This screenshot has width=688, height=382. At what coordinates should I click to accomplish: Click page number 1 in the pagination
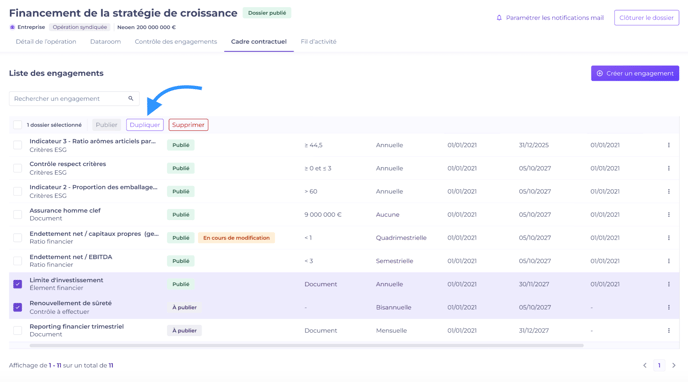coord(659,365)
